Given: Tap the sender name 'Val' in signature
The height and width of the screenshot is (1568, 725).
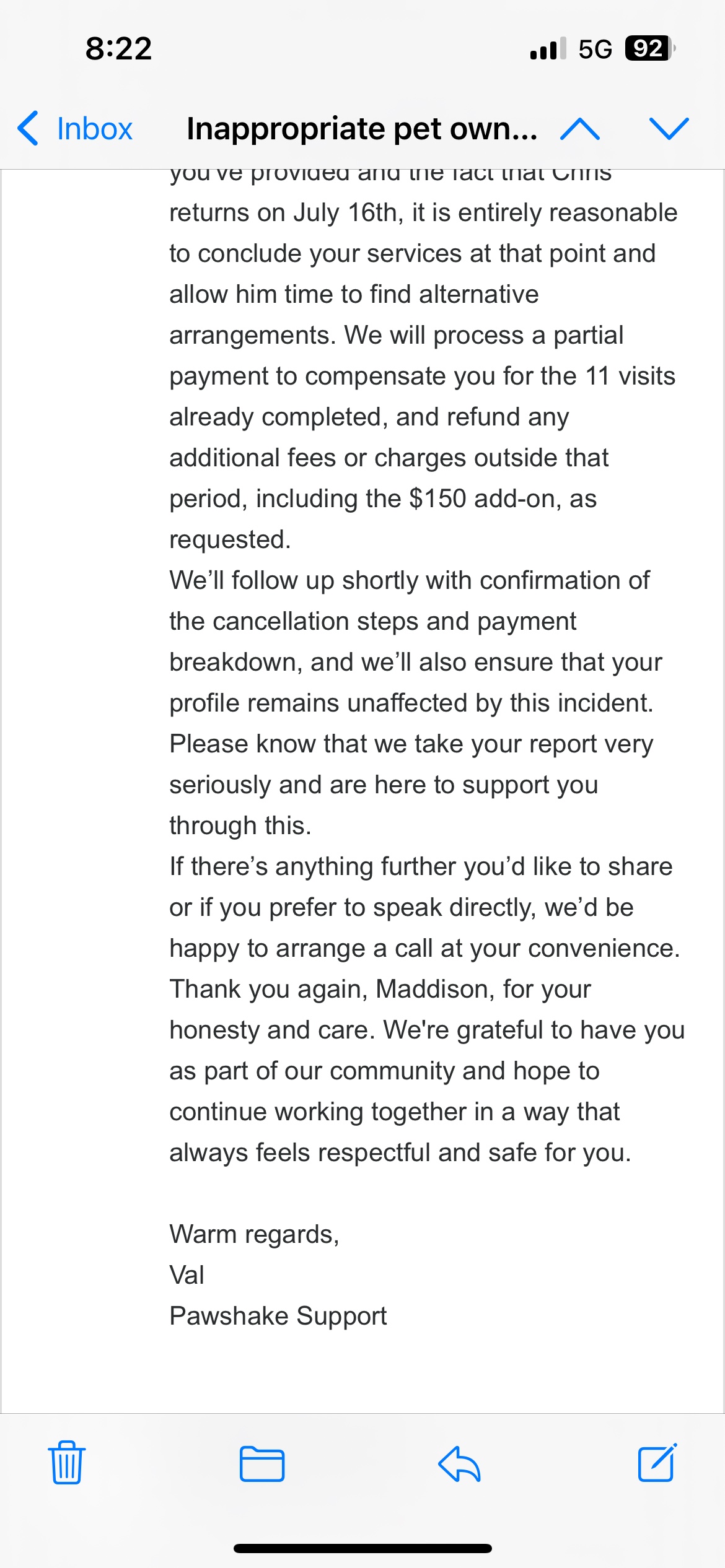Looking at the screenshot, I should pyautogui.click(x=187, y=1275).
